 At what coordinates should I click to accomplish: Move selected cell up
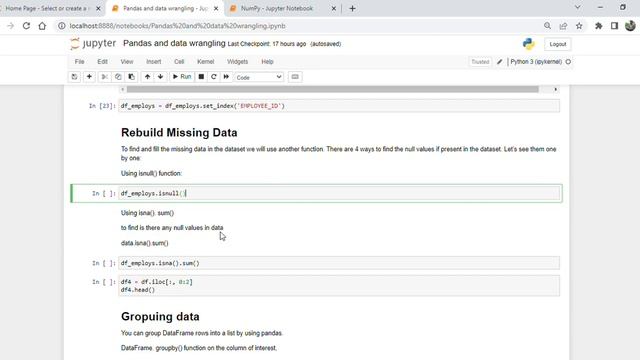(x=147, y=77)
